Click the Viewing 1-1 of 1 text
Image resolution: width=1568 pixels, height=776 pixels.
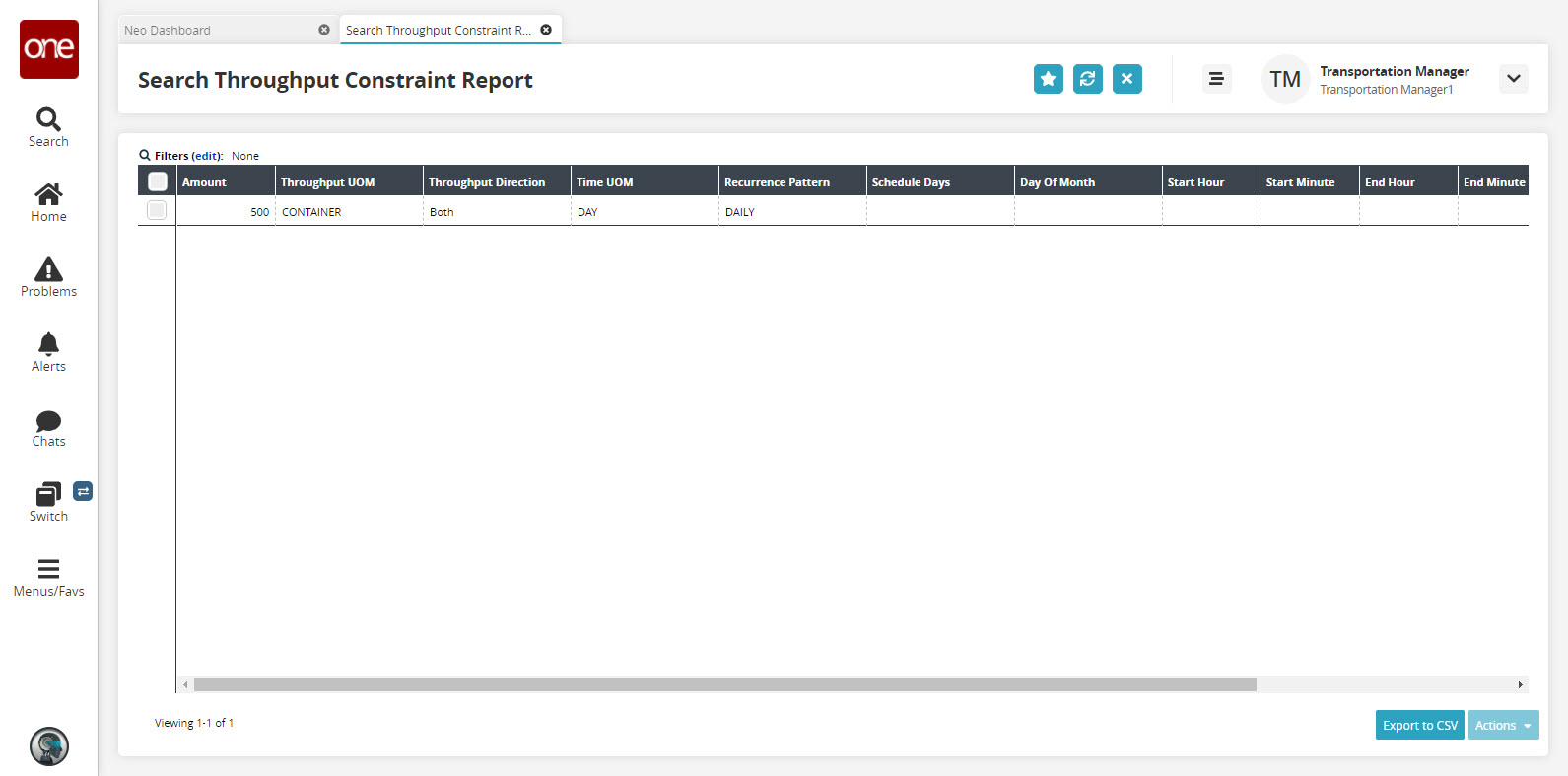tap(194, 723)
